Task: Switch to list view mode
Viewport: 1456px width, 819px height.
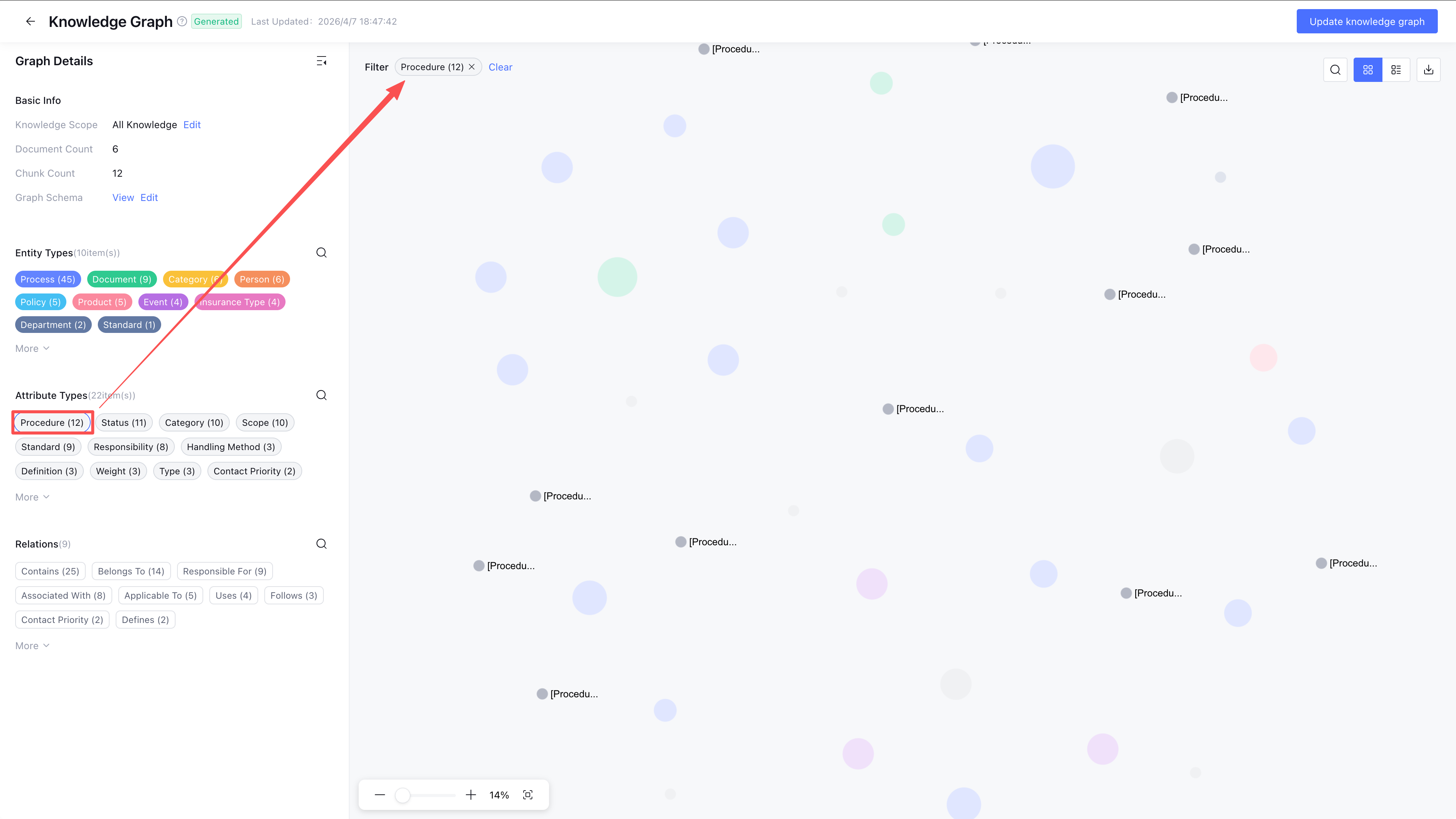Action: click(x=1396, y=69)
